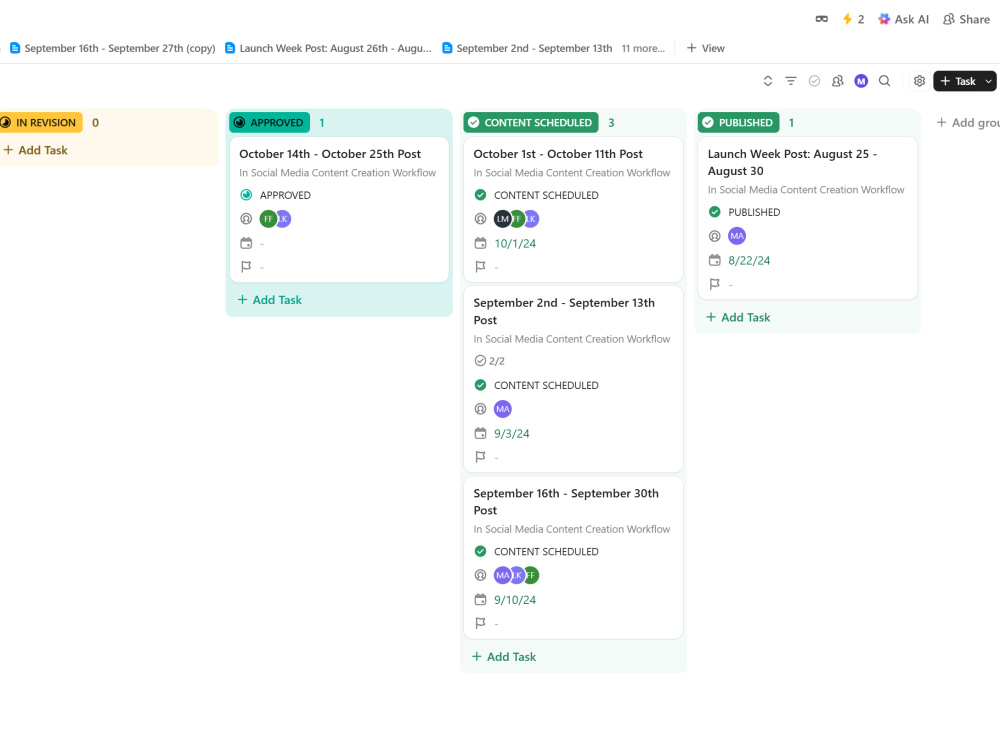Screen dimensions: 1000x750
Task: Click assignee icon on October 1st card
Action: click(480, 219)
